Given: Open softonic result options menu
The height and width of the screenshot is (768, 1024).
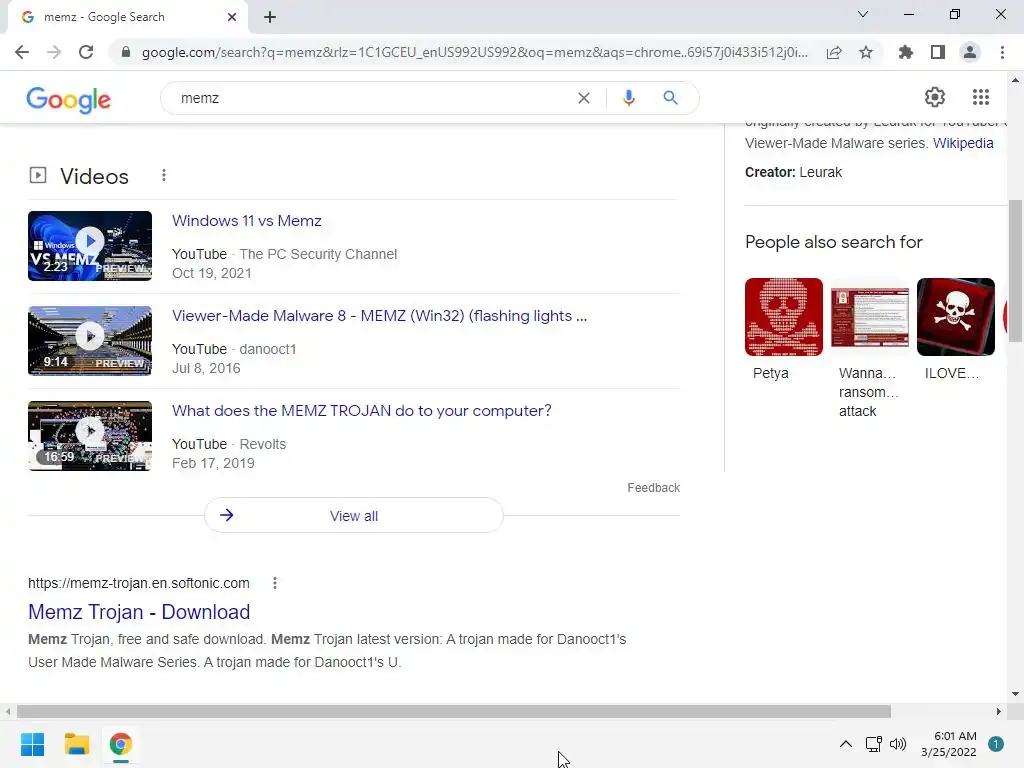Looking at the screenshot, I should coord(275,583).
